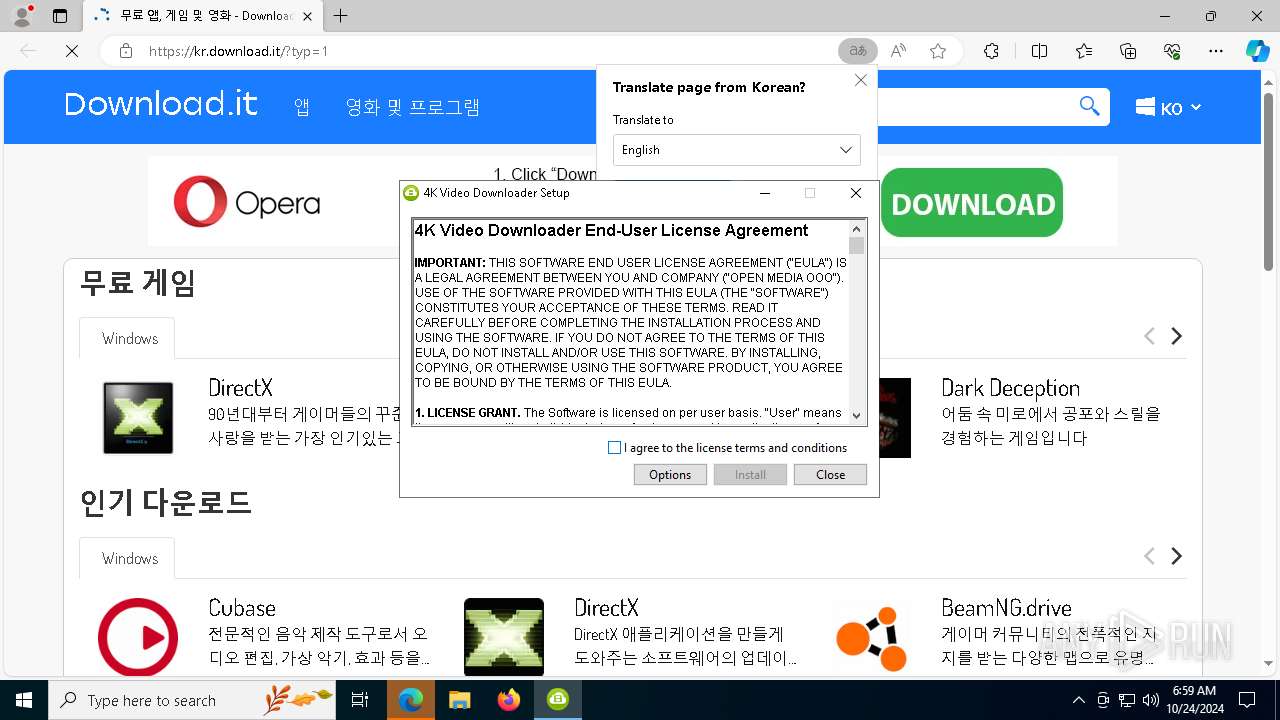Open Favorites list icon in toolbar
This screenshot has width=1280, height=720.
pos(1084,51)
